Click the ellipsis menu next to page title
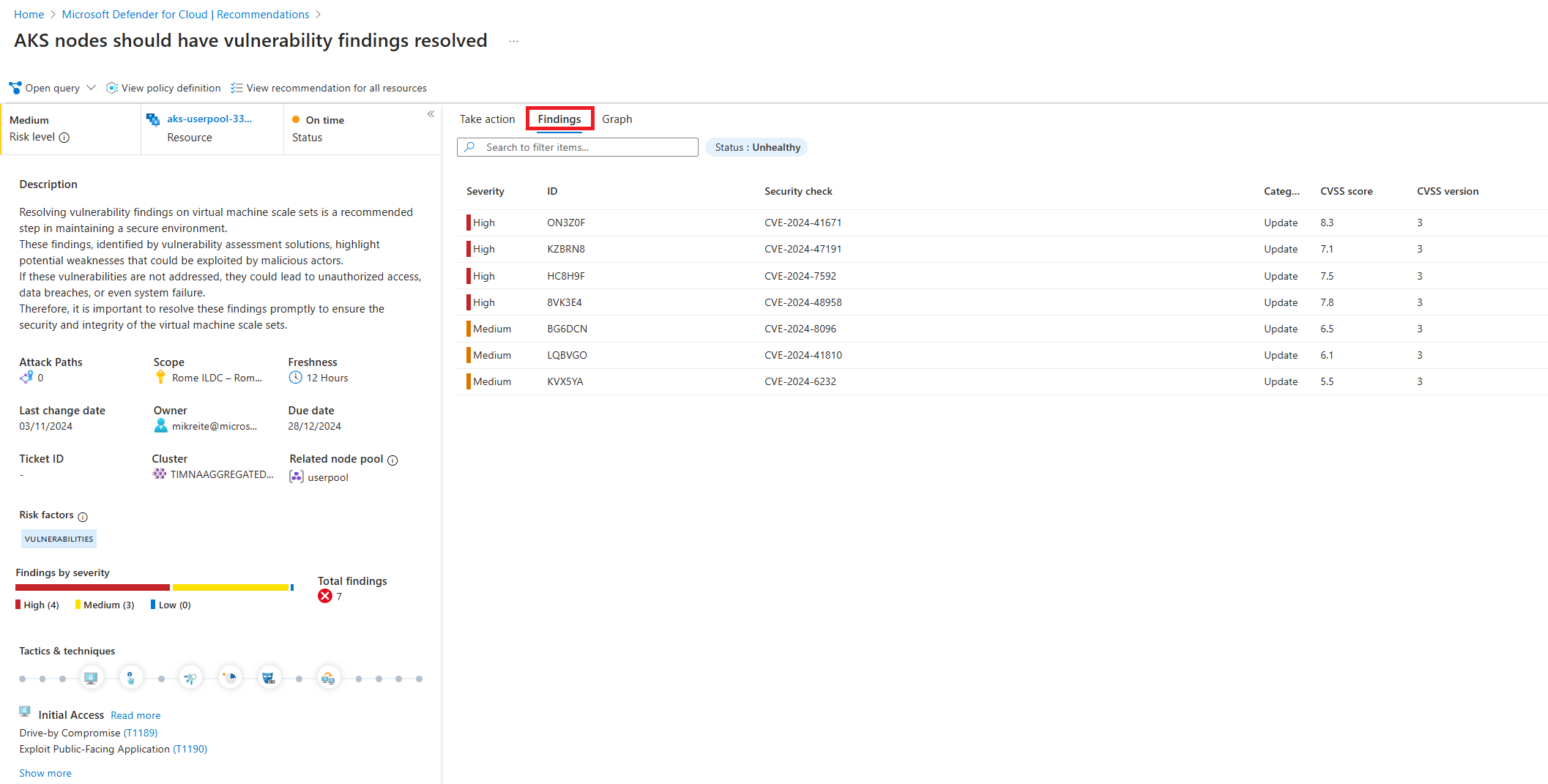The width and height of the screenshot is (1548, 784). 514,42
